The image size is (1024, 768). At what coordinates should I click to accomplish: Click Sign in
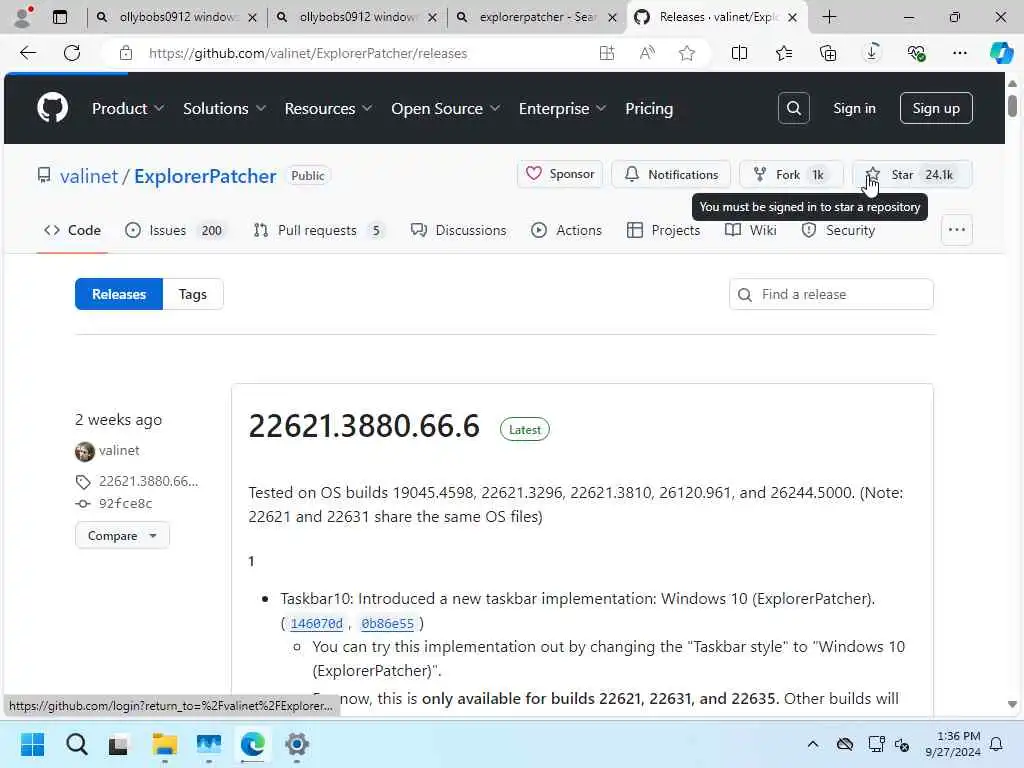854,108
